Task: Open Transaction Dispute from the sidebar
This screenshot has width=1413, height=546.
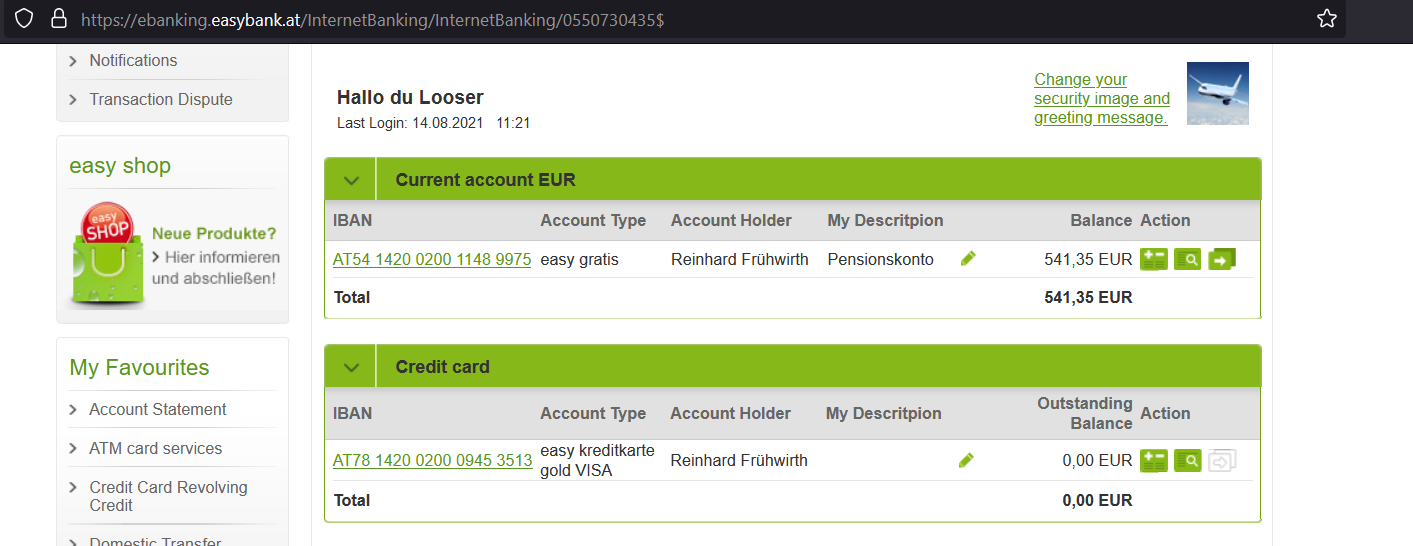Action: [x=161, y=100]
